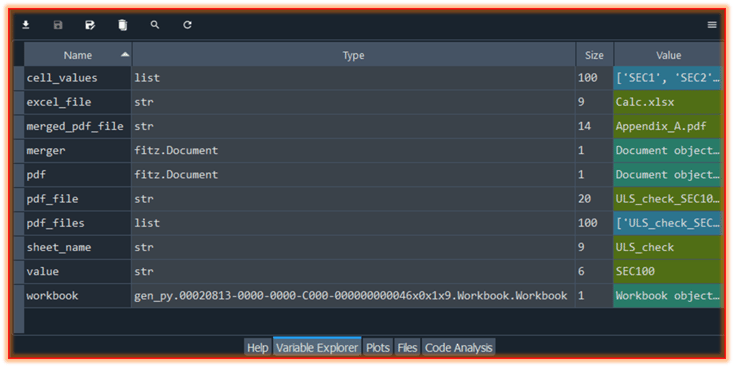Sort by the Value column header
This screenshot has height=367, width=734.
668,55
